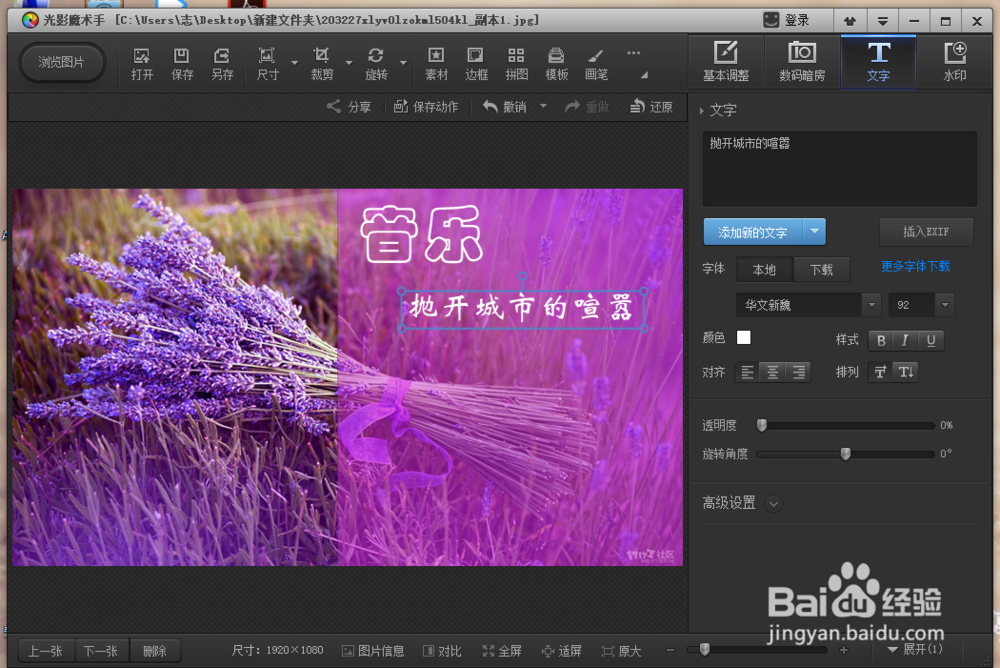Screen dimensions: 1000x668
Task: Open a picture with the 打开 icon
Action: coord(141,62)
